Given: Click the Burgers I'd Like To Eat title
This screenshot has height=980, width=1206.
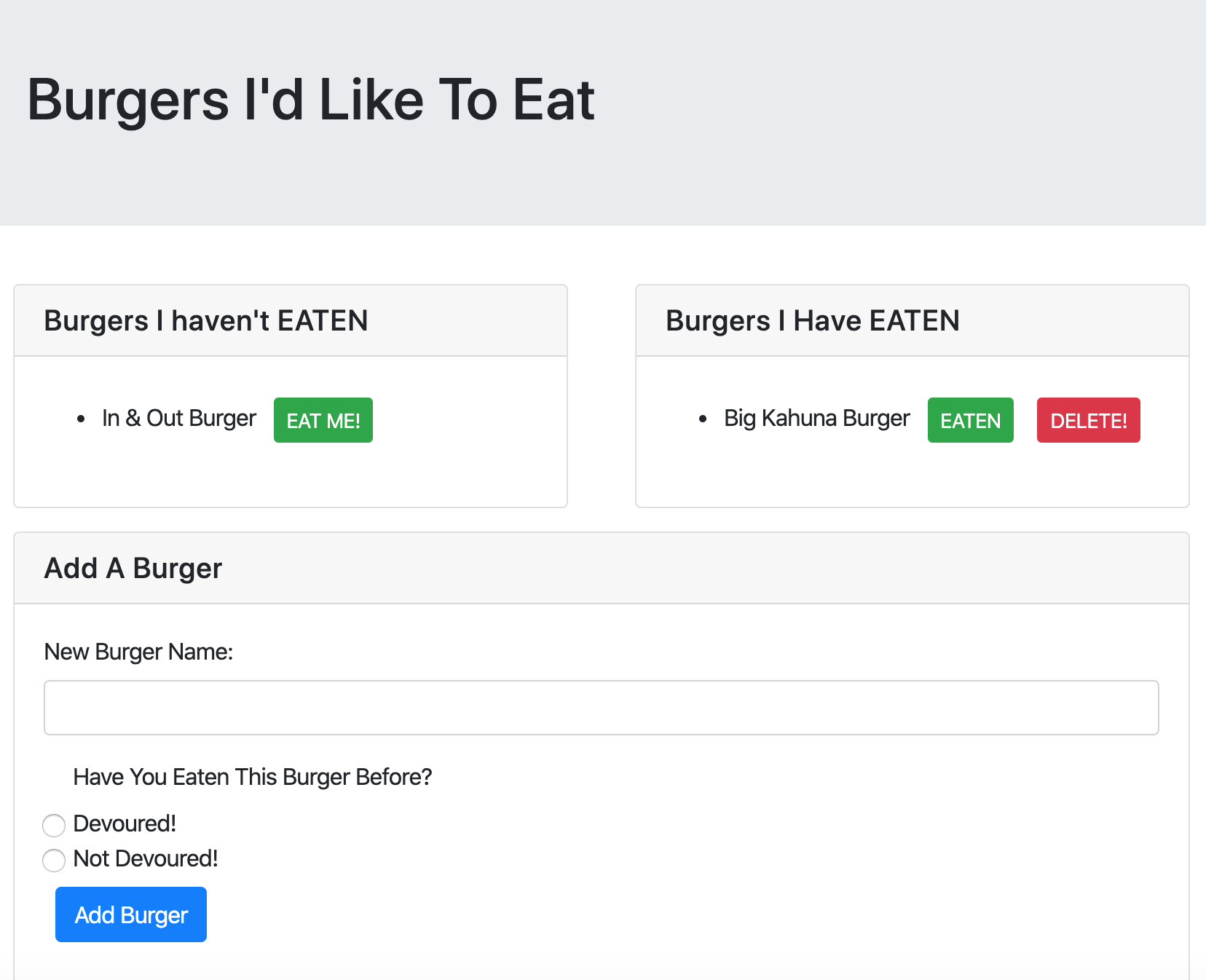Looking at the screenshot, I should (311, 100).
